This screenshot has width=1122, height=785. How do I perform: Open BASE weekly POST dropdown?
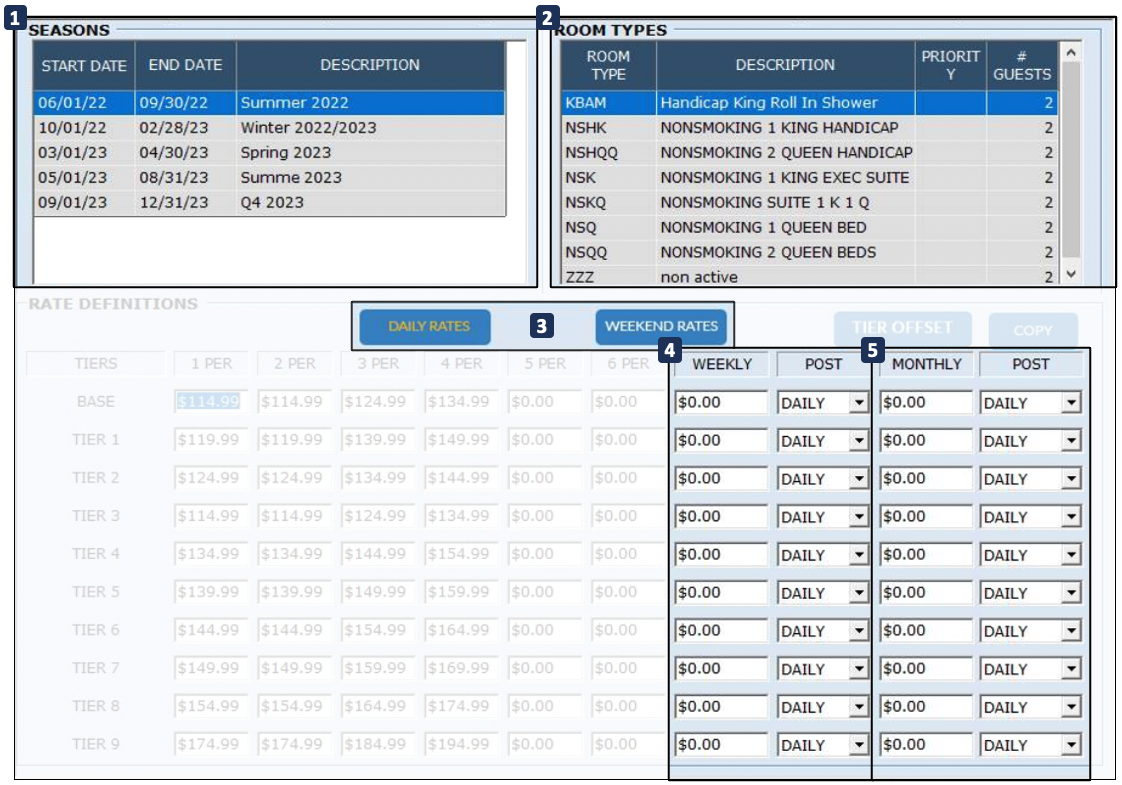pyautogui.click(x=858, y=403)
